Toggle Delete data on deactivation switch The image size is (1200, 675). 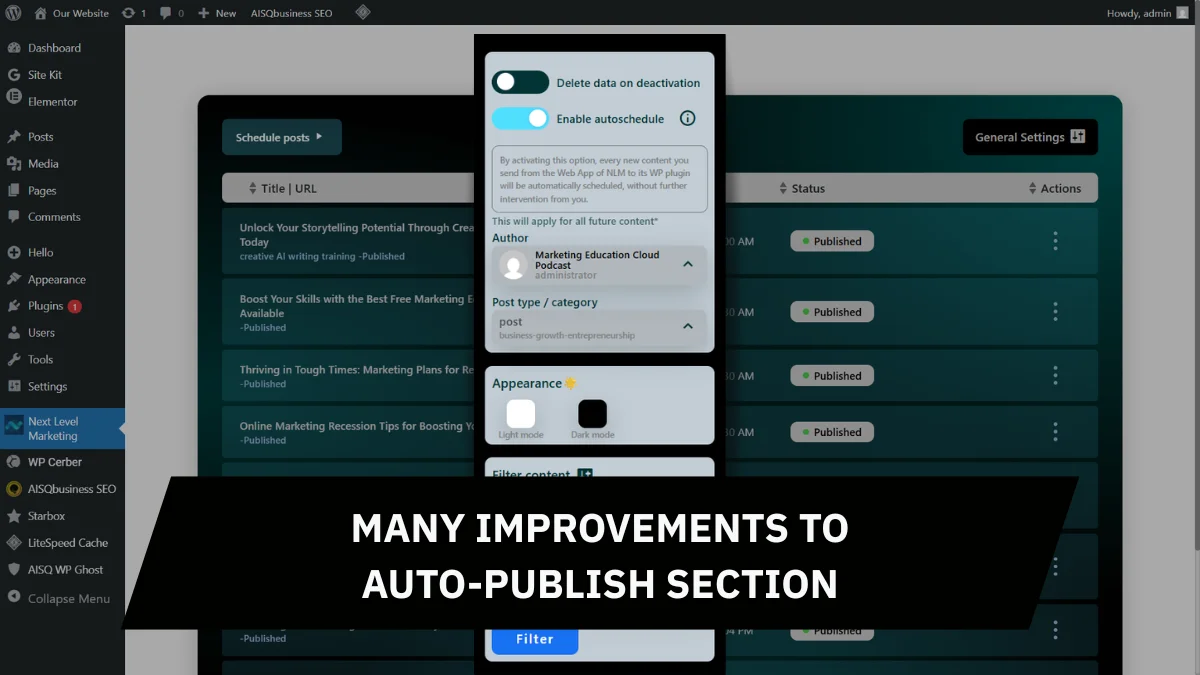520,82
